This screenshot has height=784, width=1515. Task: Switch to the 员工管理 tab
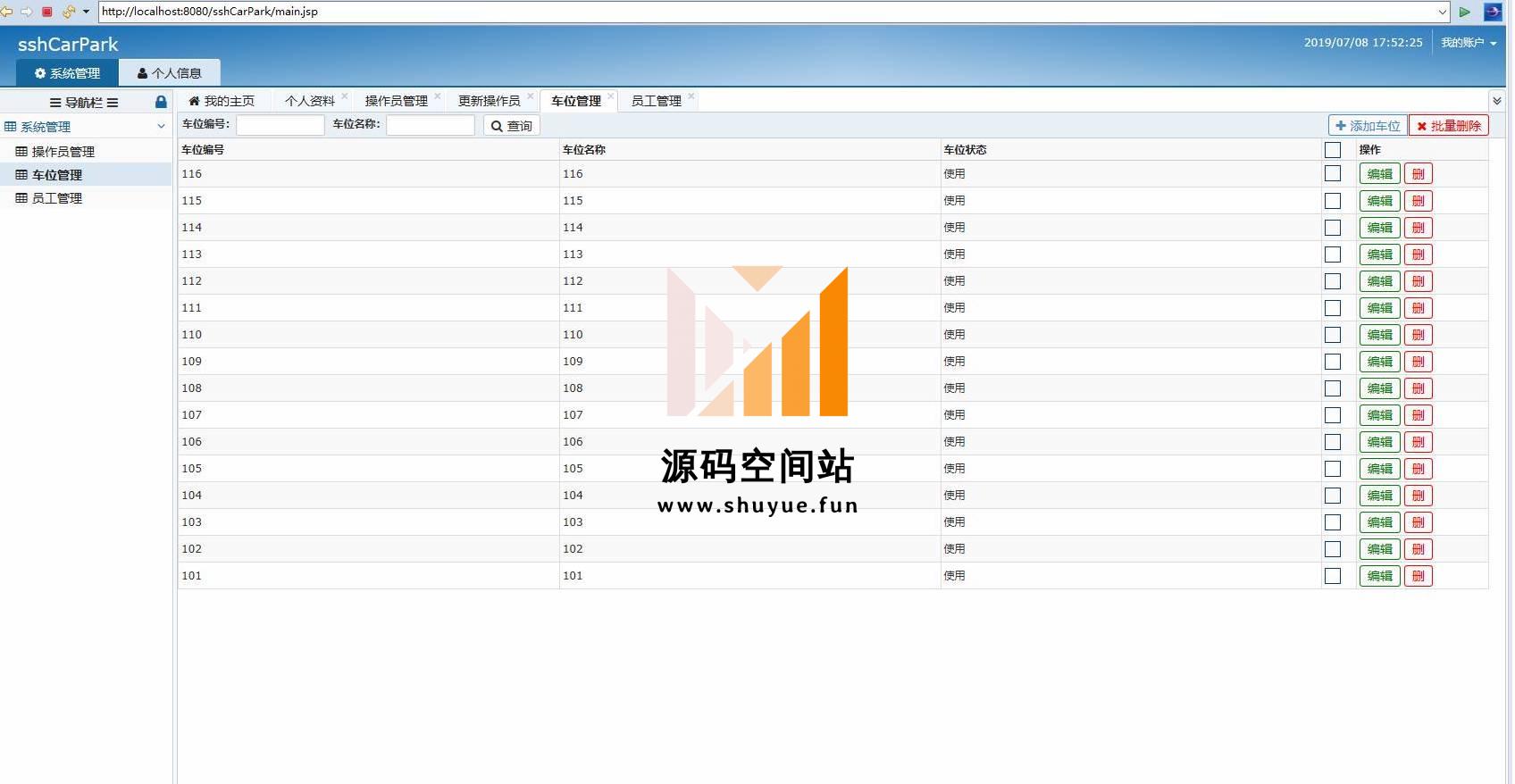[656, 101]
